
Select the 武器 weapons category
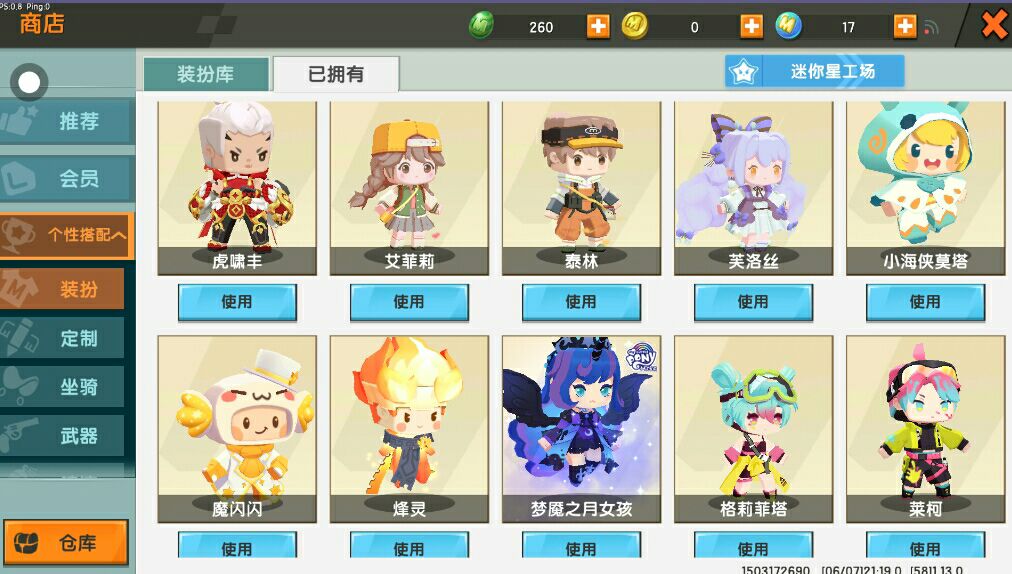click(62, 436)
